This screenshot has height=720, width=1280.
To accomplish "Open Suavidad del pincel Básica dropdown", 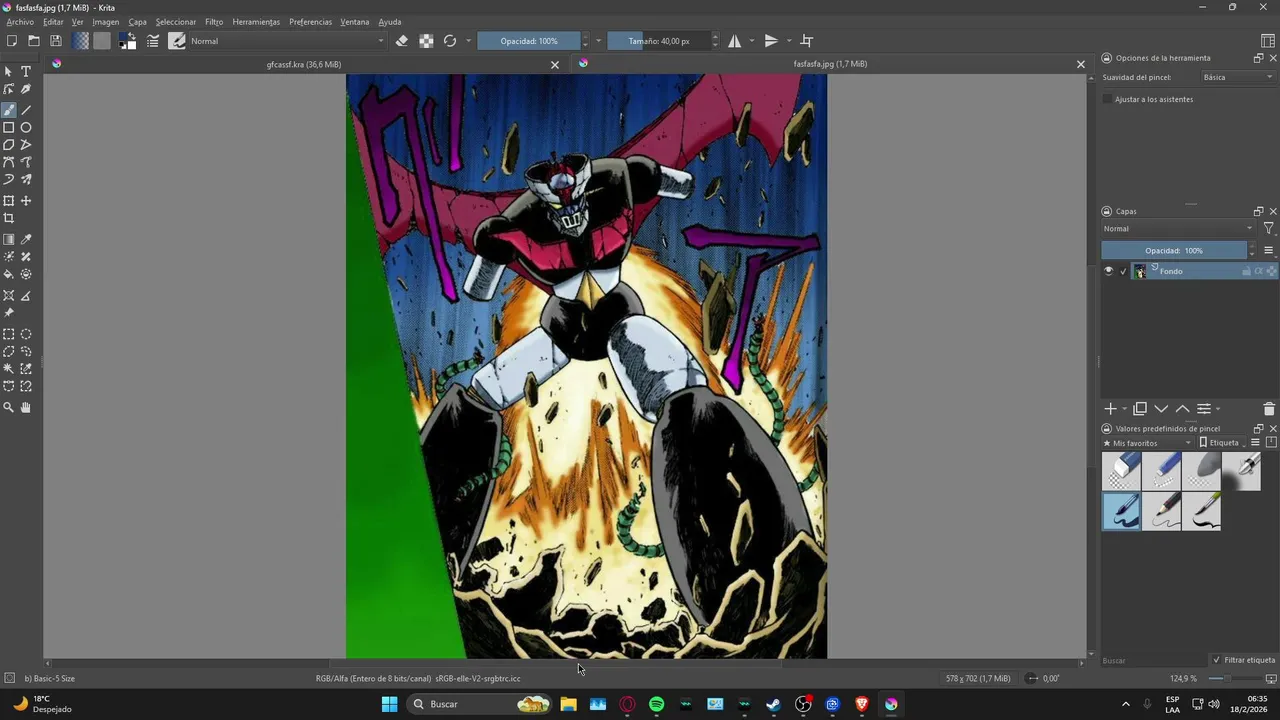I will (1238, 77).
